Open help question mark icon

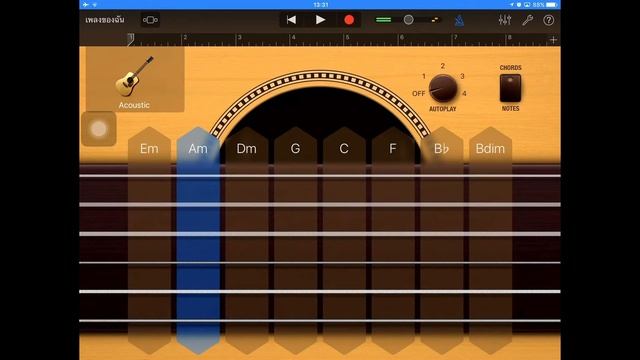coord(549,20)
